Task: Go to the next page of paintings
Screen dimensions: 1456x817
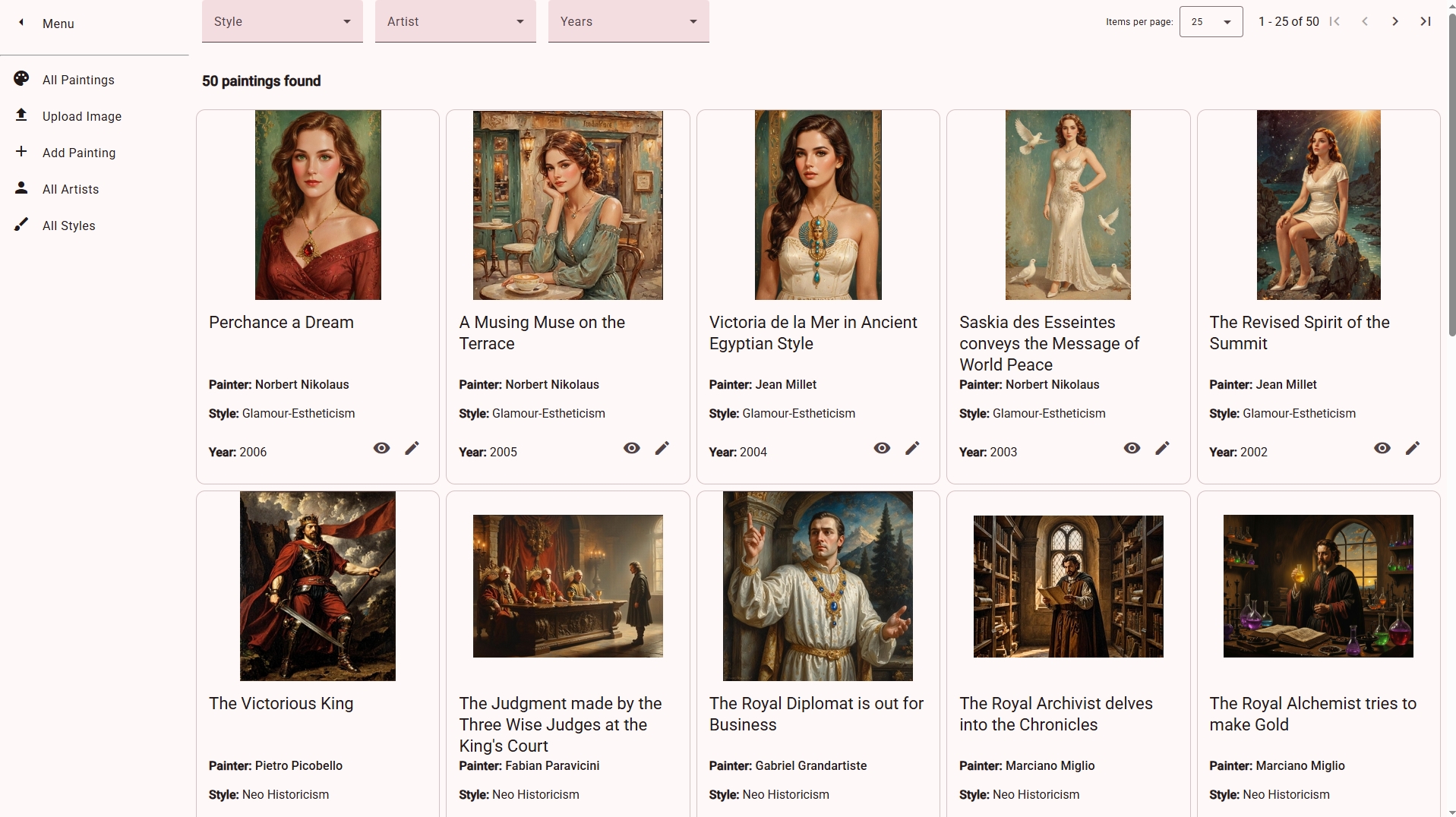Action: click(x=1394, y=22)
